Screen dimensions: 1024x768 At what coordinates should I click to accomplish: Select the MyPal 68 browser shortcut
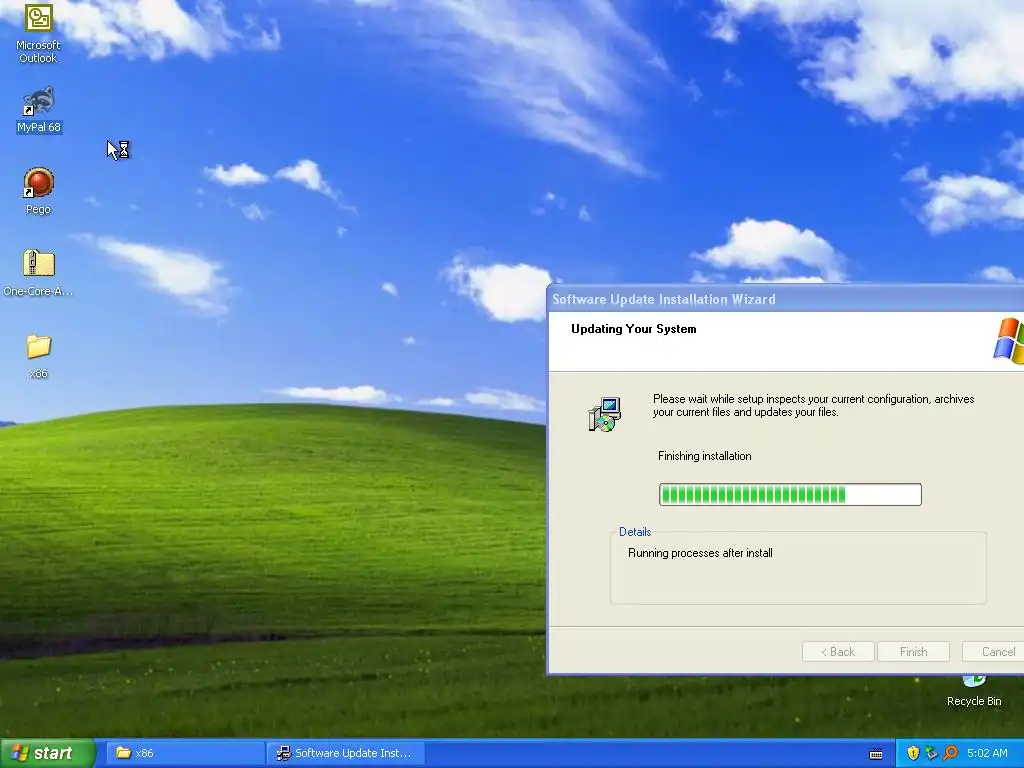39,110
